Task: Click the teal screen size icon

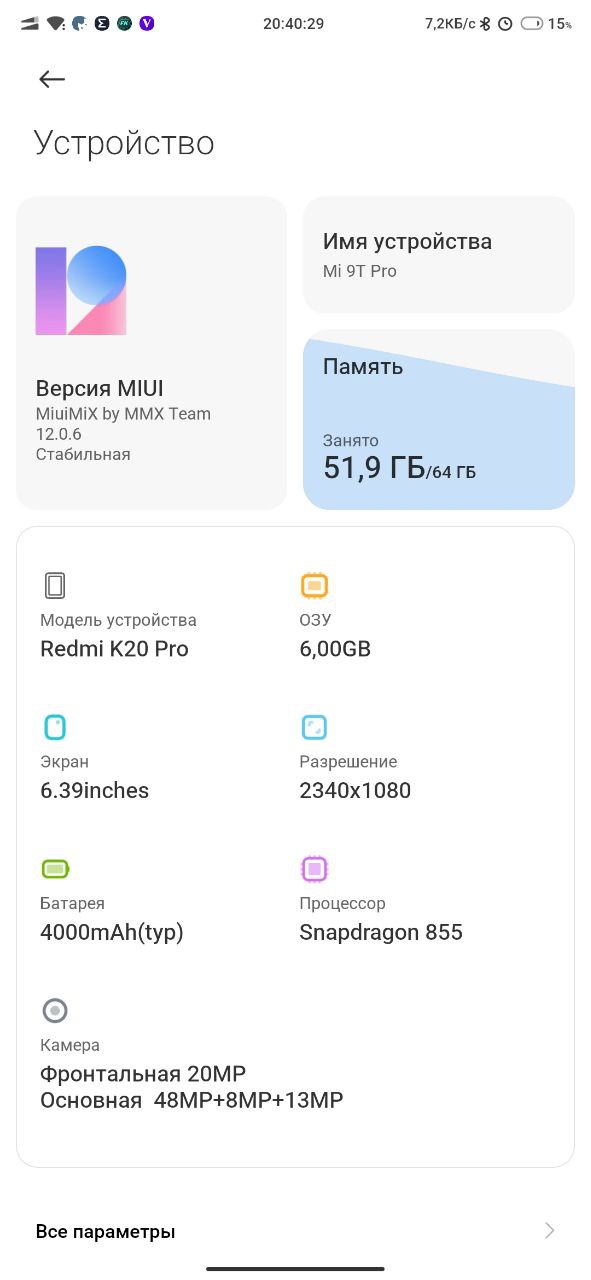Action: click(55, 727)
